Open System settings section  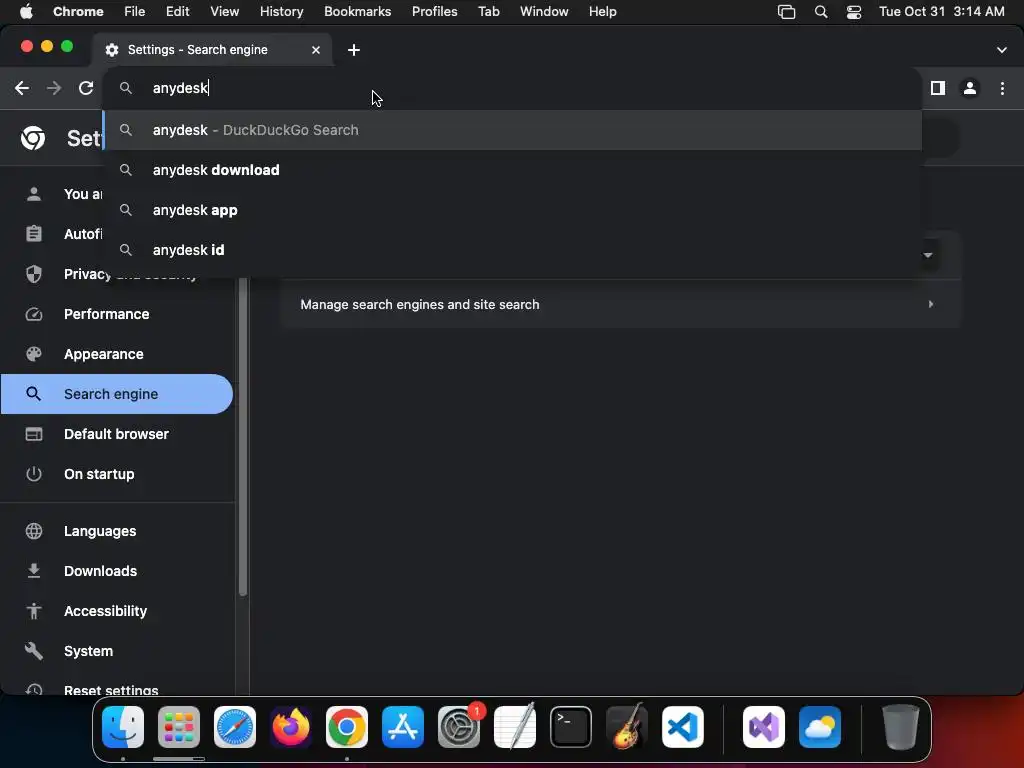tap(117, 651)
